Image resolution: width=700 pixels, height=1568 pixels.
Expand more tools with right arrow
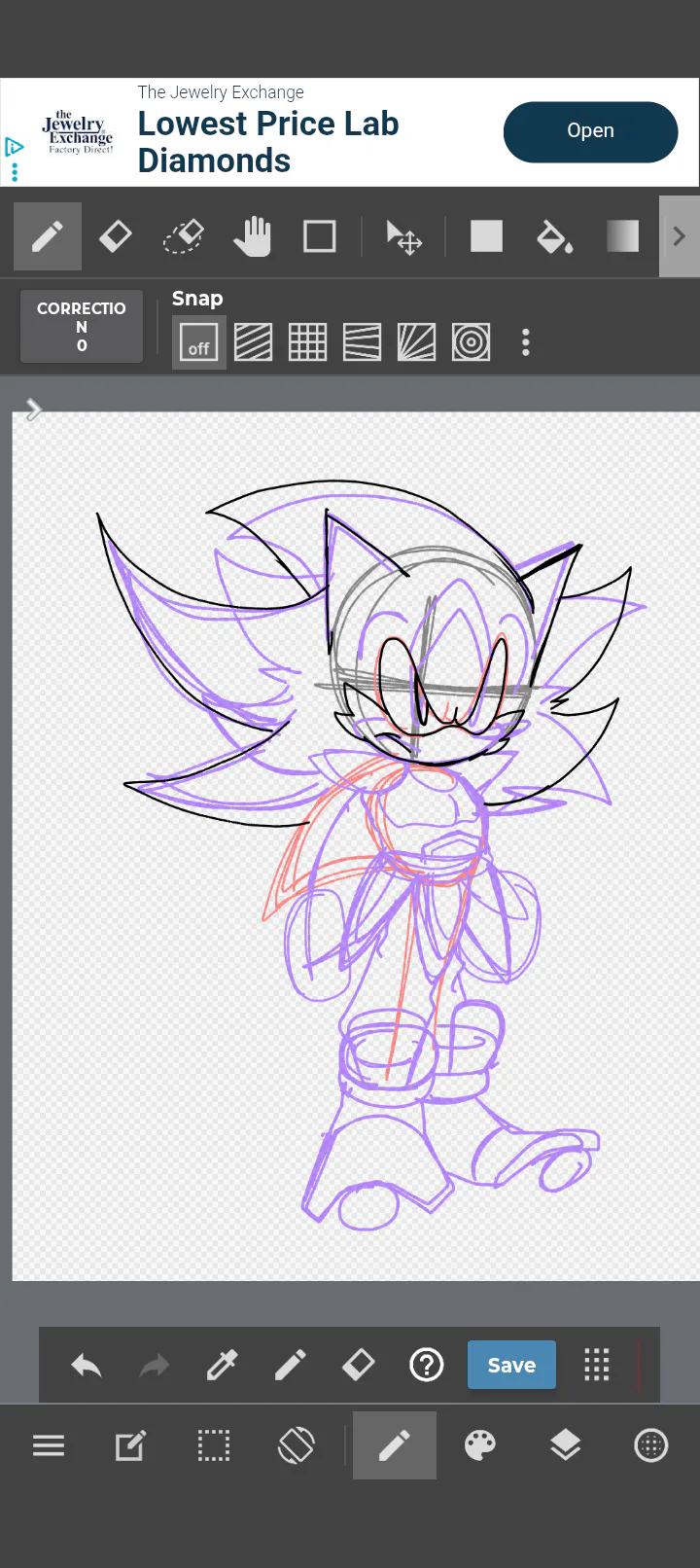tap(680, 236)
